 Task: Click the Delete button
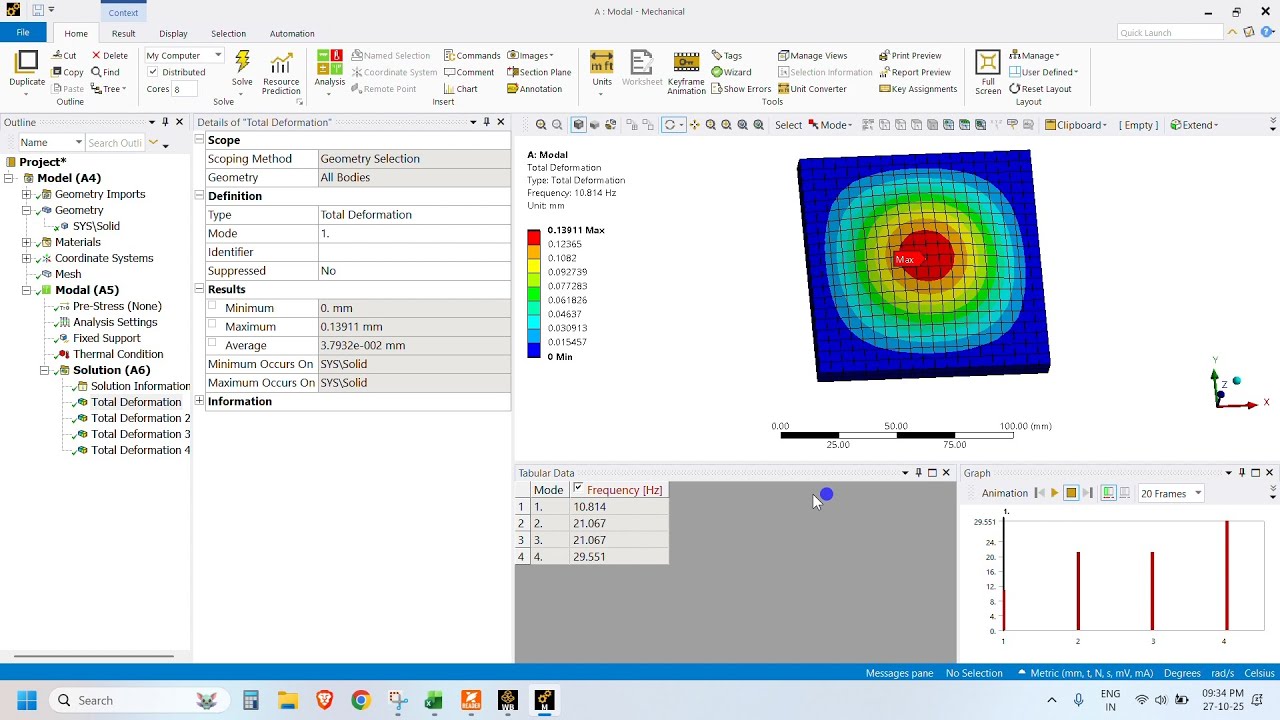[x=110, y=56]
